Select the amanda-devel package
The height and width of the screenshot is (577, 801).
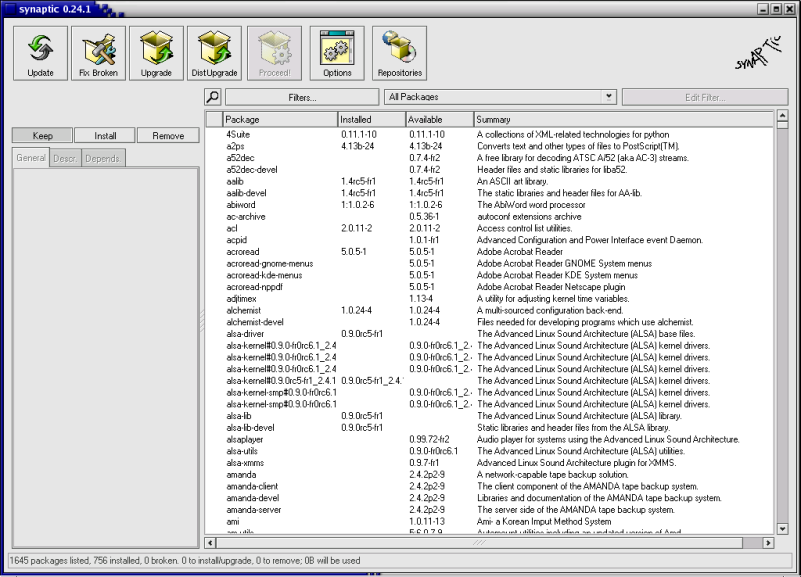489,498
